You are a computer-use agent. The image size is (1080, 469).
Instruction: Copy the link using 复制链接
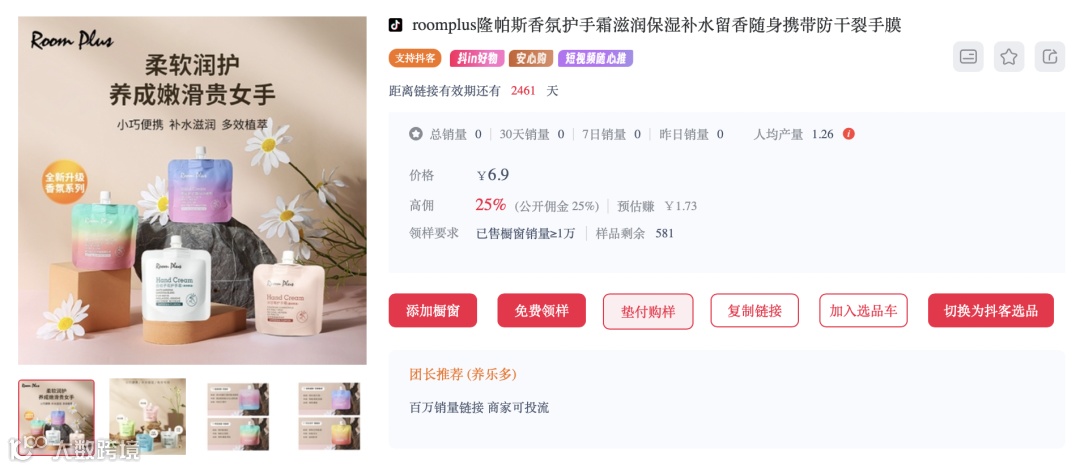(755, 311)
